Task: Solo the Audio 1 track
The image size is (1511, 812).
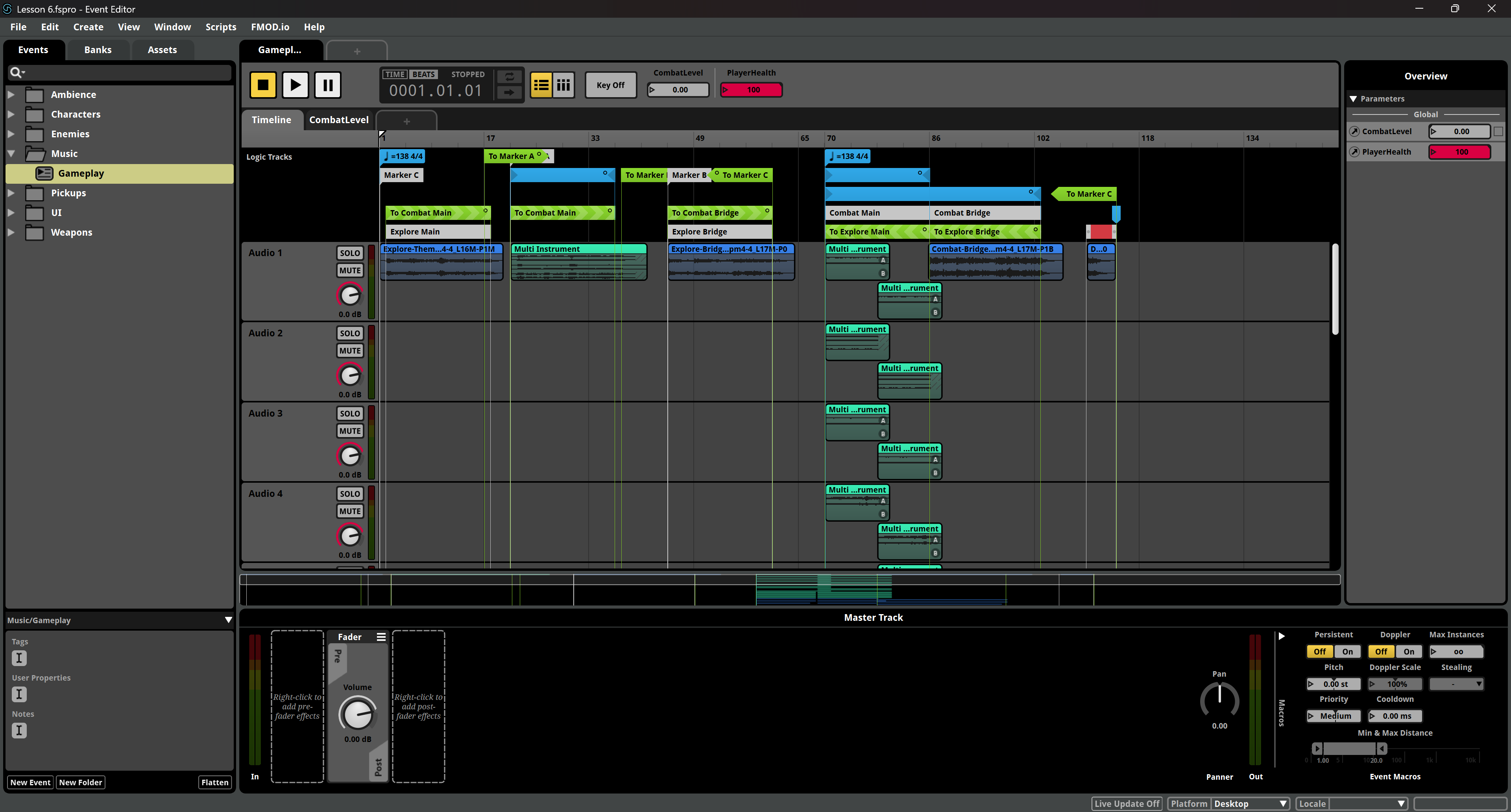Action: coord(349,253)
